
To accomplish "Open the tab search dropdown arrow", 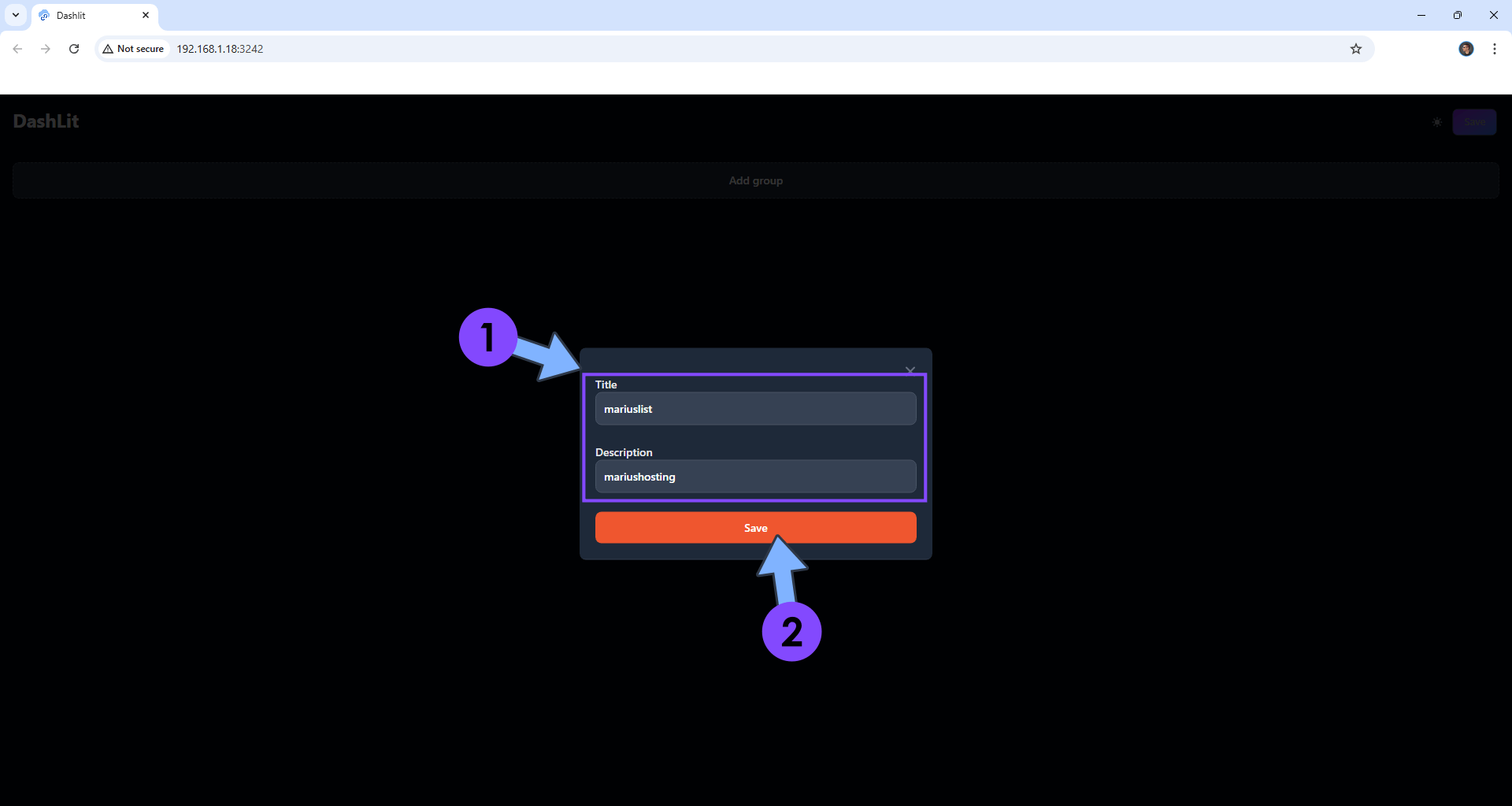I will click(16, 15).
